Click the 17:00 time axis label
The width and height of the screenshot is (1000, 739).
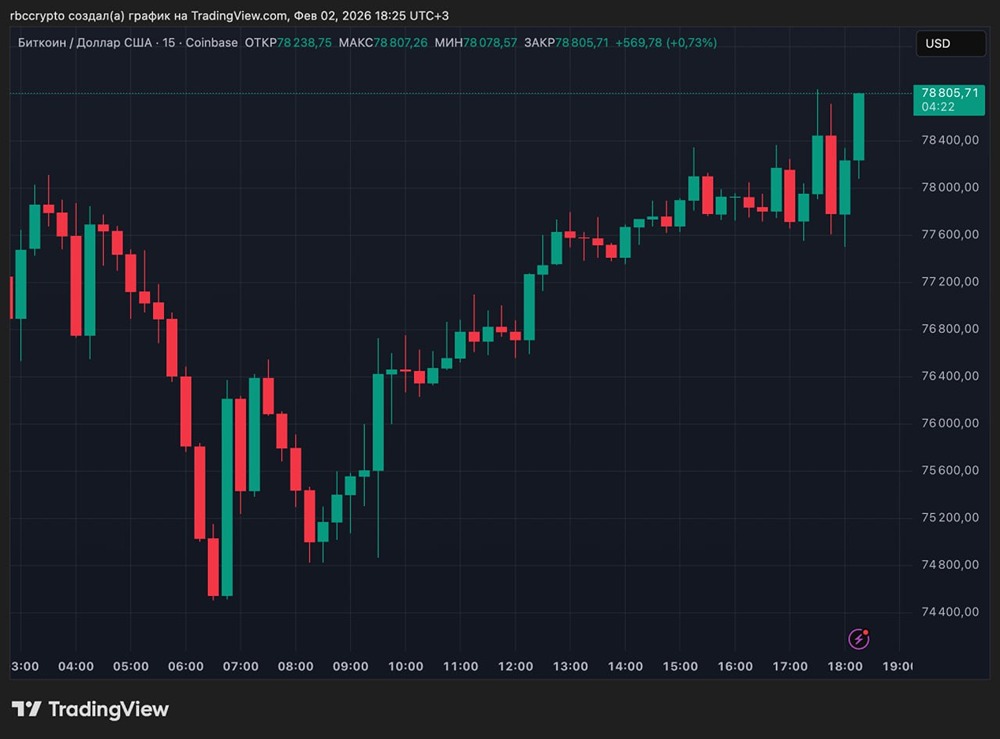click(790, 666)
